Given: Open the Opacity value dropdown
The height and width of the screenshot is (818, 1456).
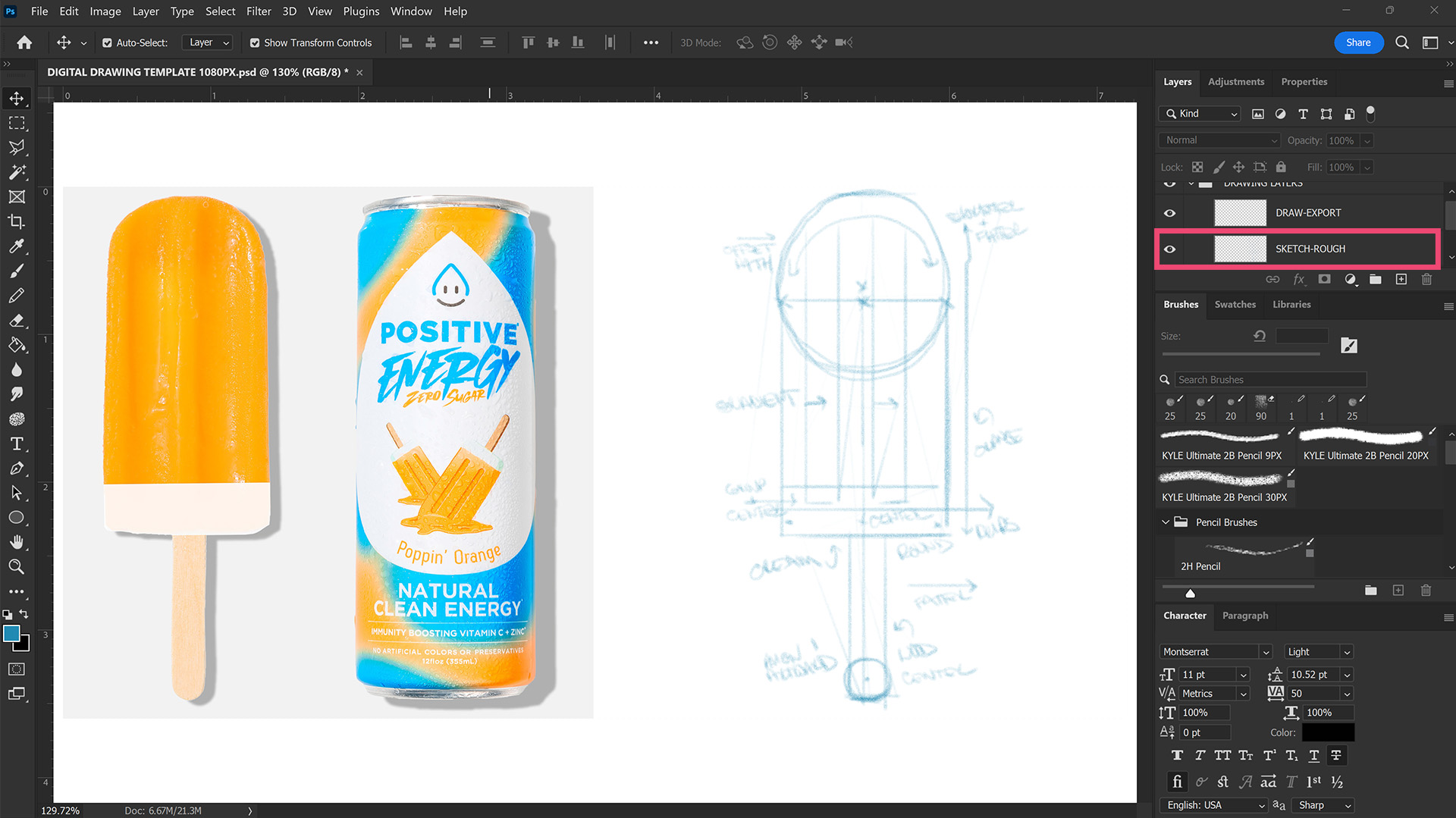Looking at the screenshot, I should [x=1367, y=140].
